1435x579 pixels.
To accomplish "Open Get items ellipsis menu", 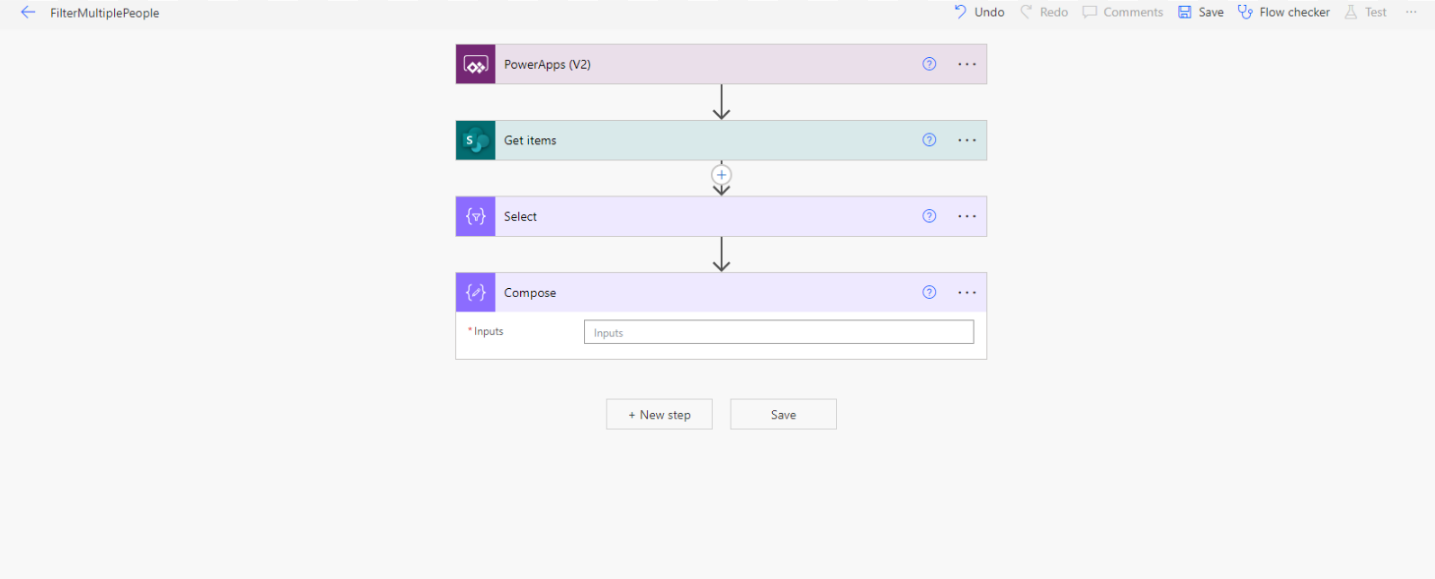I will click(966, 140).
